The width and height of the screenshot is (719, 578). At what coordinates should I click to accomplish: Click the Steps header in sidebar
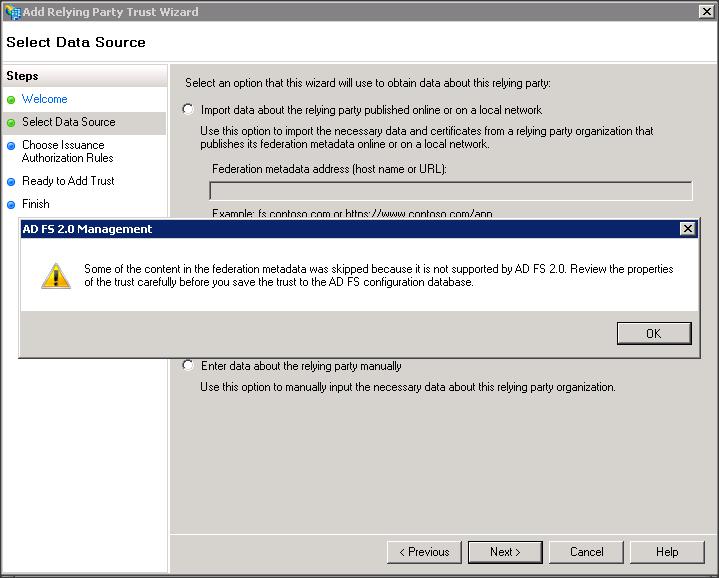[x=22, y=76]
